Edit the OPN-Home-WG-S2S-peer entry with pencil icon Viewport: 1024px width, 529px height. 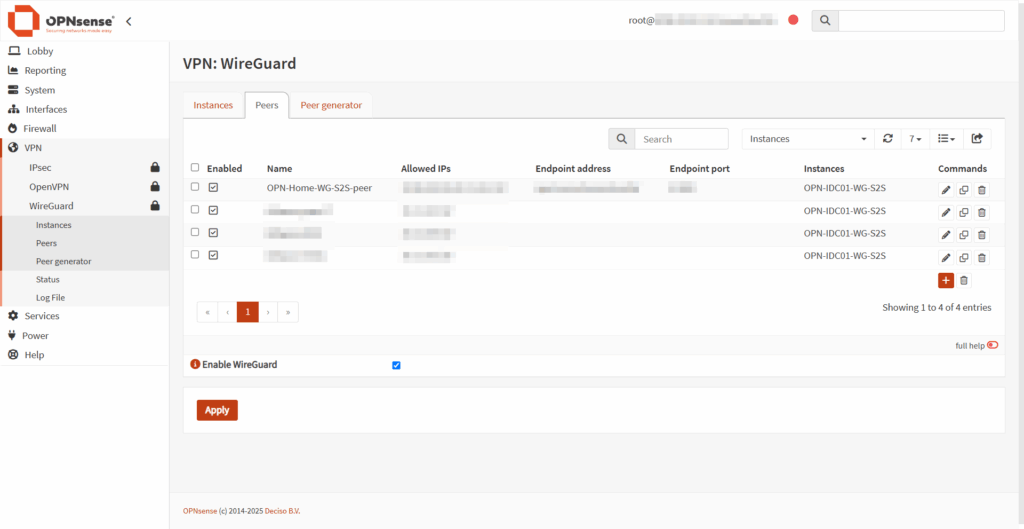coord(946,190)
